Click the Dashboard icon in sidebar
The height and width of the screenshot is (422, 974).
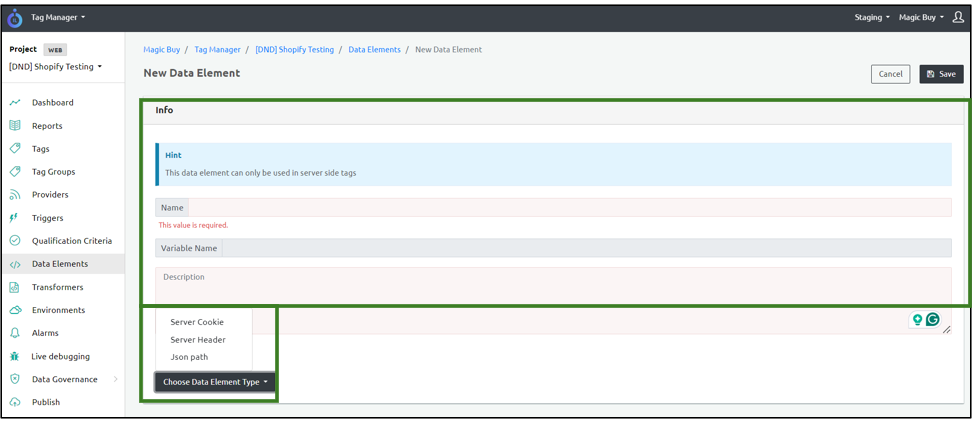click(15, 103)
